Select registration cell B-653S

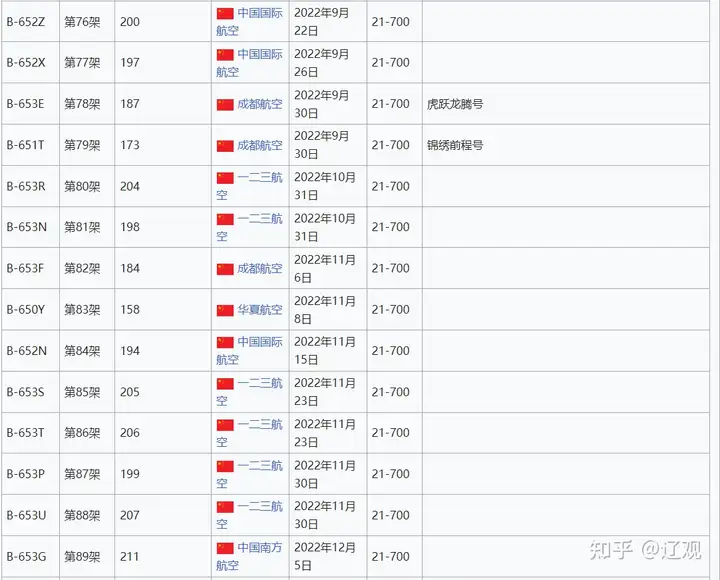tap(30, 392)
